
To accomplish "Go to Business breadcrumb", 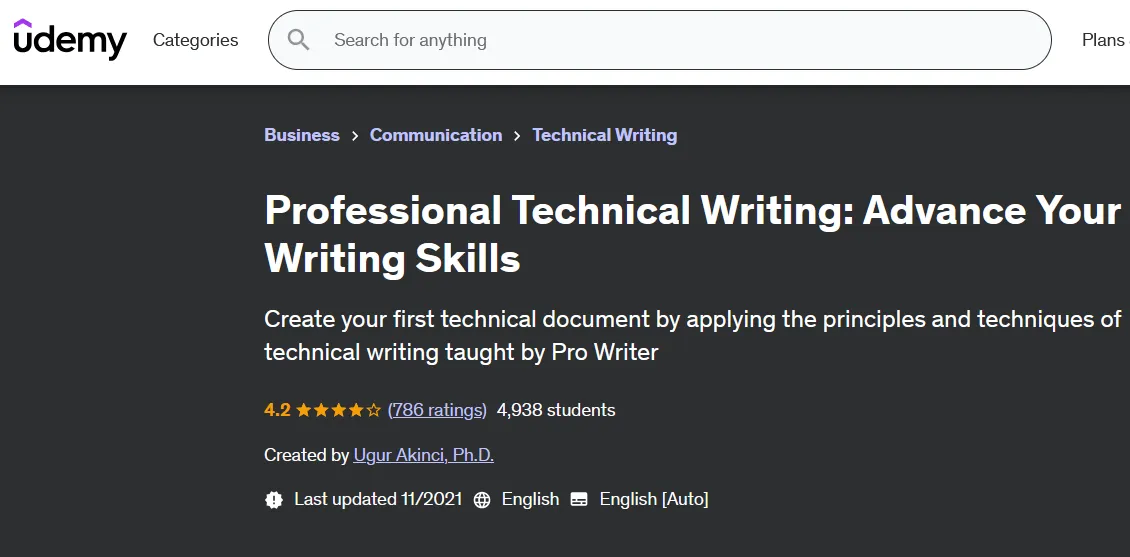I will [x=302, y=135].
